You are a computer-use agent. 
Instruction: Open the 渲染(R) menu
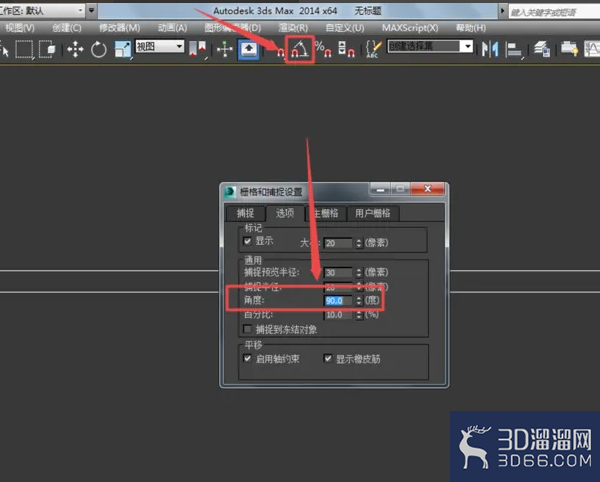pos(293,28)
